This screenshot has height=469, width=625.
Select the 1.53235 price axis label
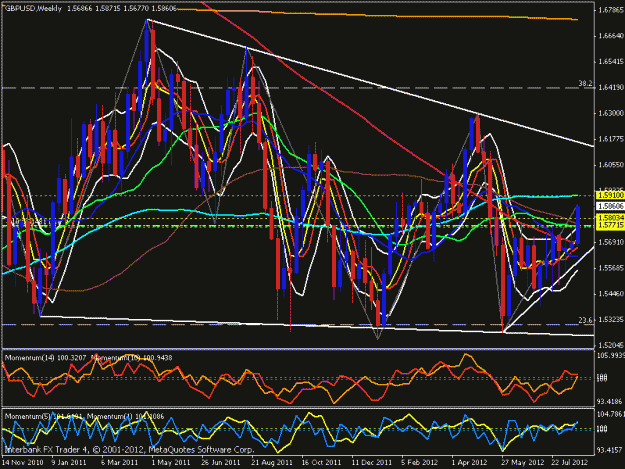(611, 319)
